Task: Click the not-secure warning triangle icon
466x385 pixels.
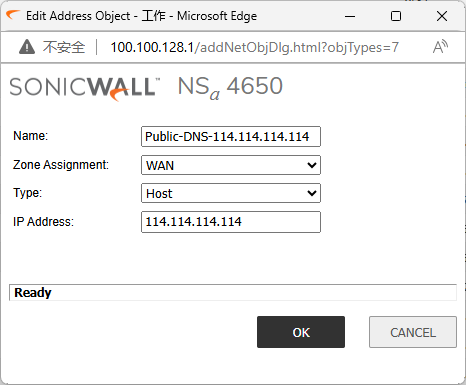Action: click(x=27, y=47)
